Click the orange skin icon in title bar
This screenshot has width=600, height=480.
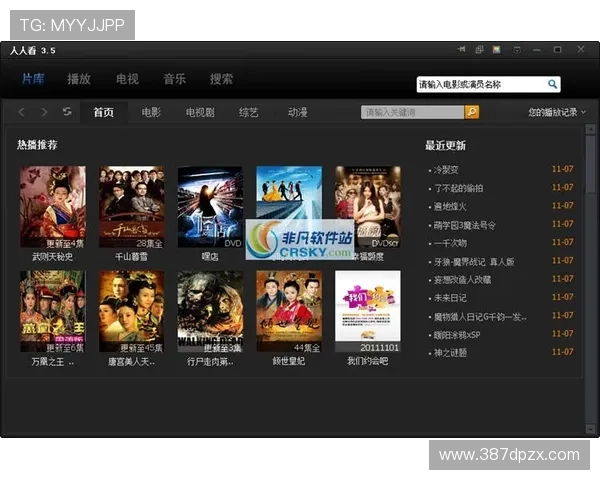coord(497,49)
